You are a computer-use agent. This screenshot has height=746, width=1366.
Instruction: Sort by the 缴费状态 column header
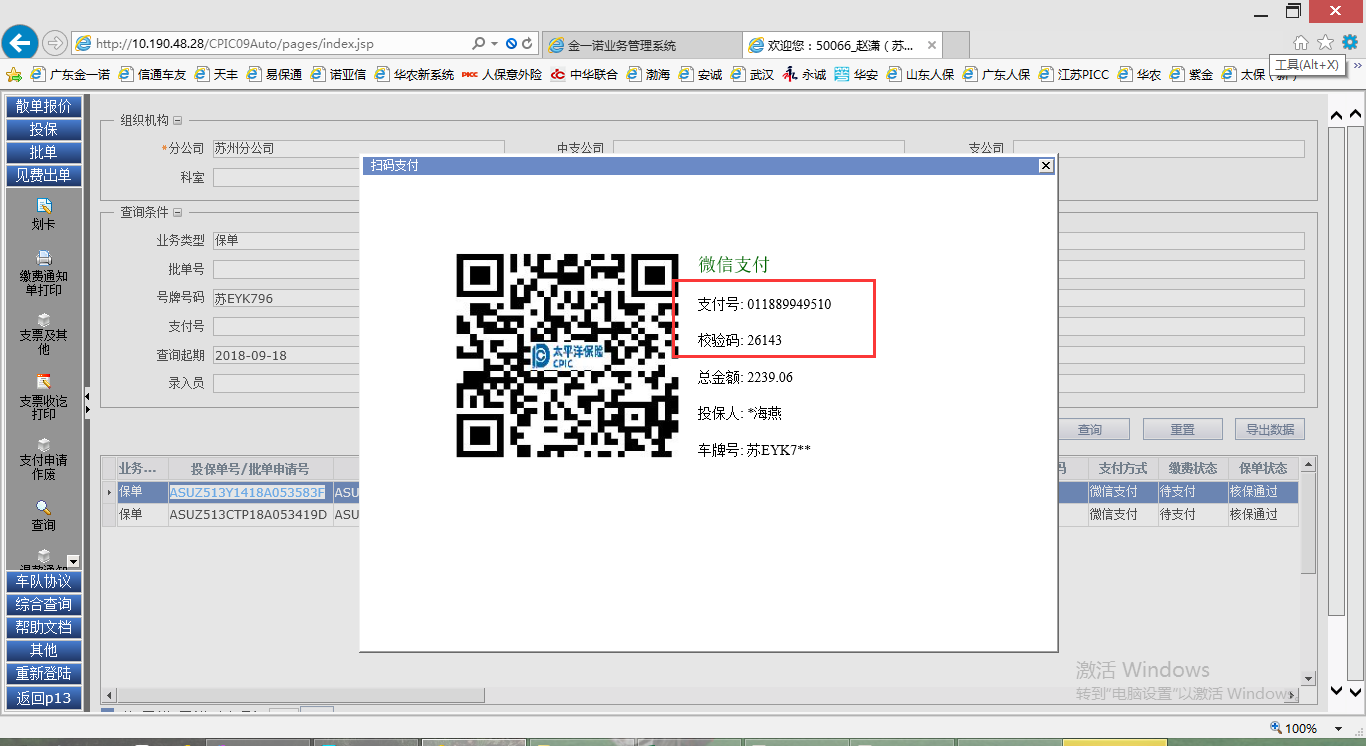pyautogui.click(x=1193, y=468)
